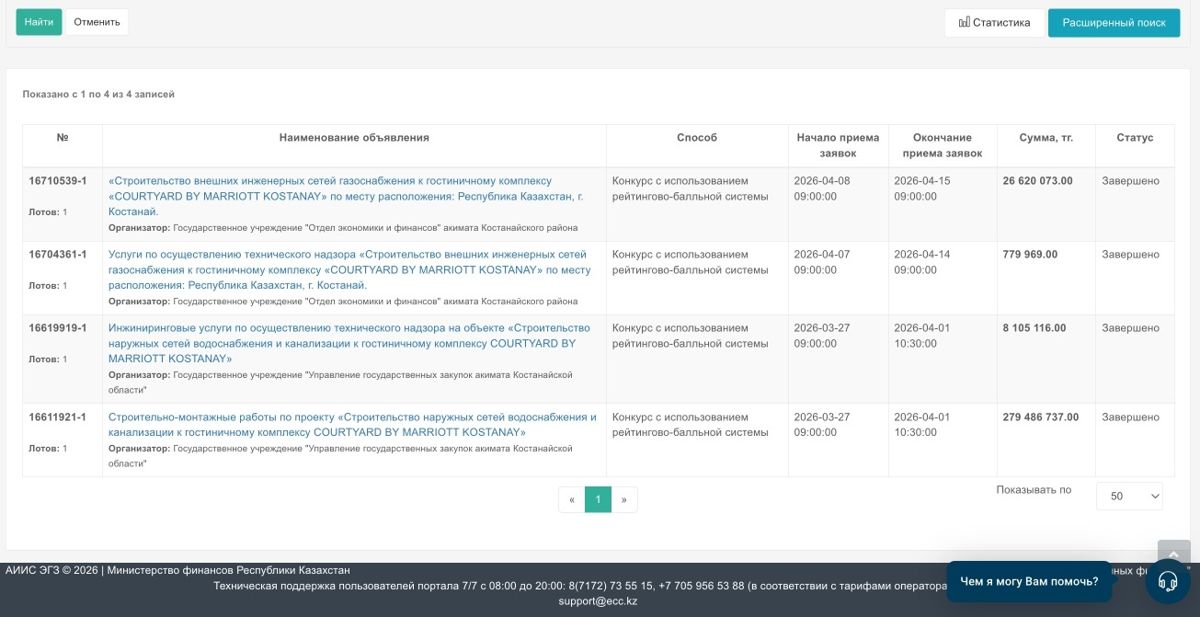Go to previous page « arrow
This screenshot has width=1200, height=617.
click(x=571, y=499)
